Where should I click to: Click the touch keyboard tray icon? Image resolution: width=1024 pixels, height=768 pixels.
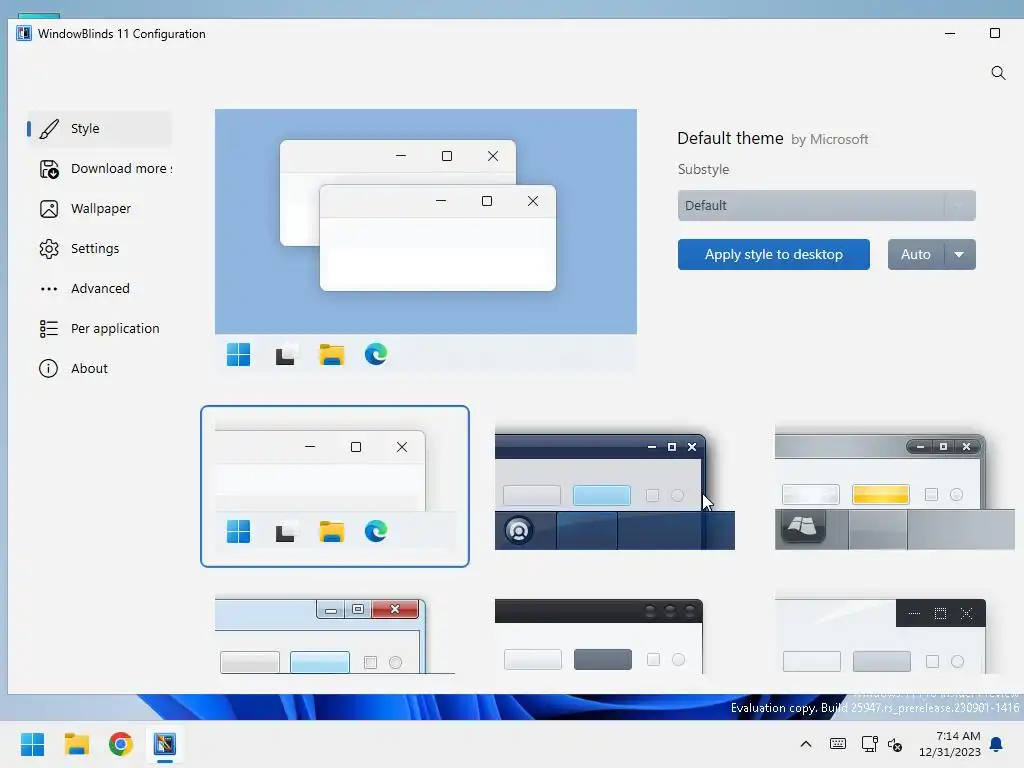click(838, 744)
